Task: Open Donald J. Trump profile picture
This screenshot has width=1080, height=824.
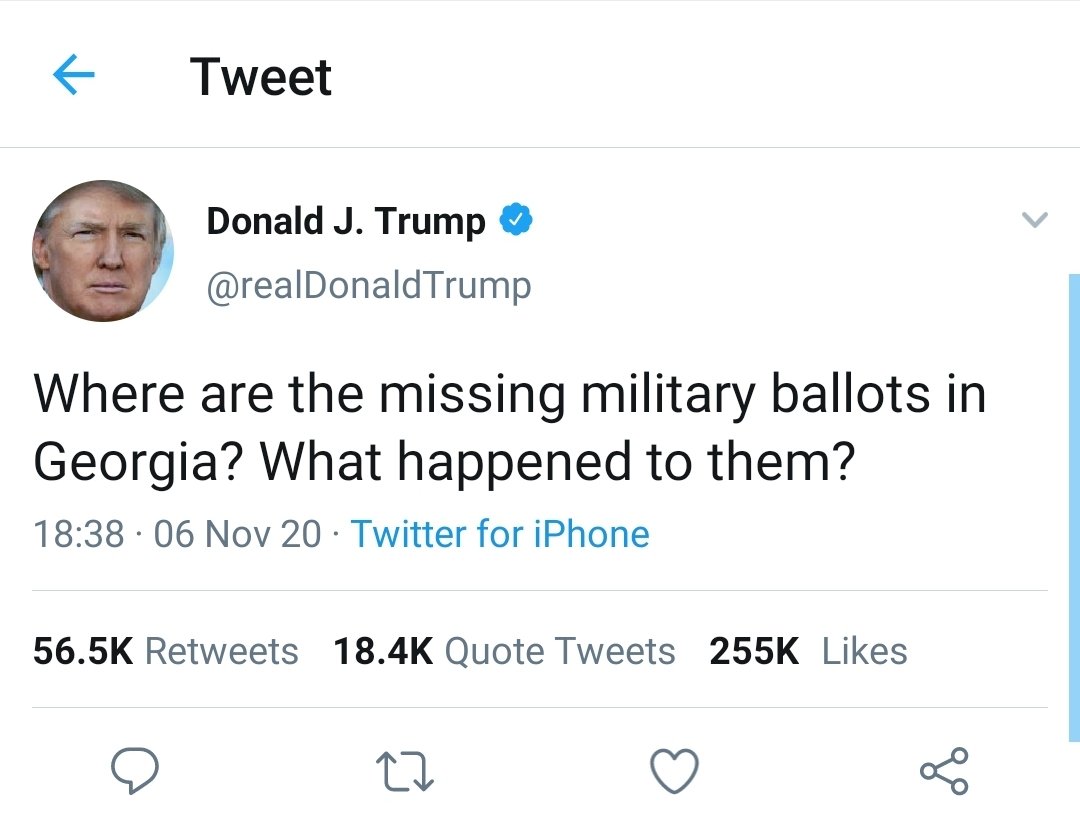Action: (103, 251)
